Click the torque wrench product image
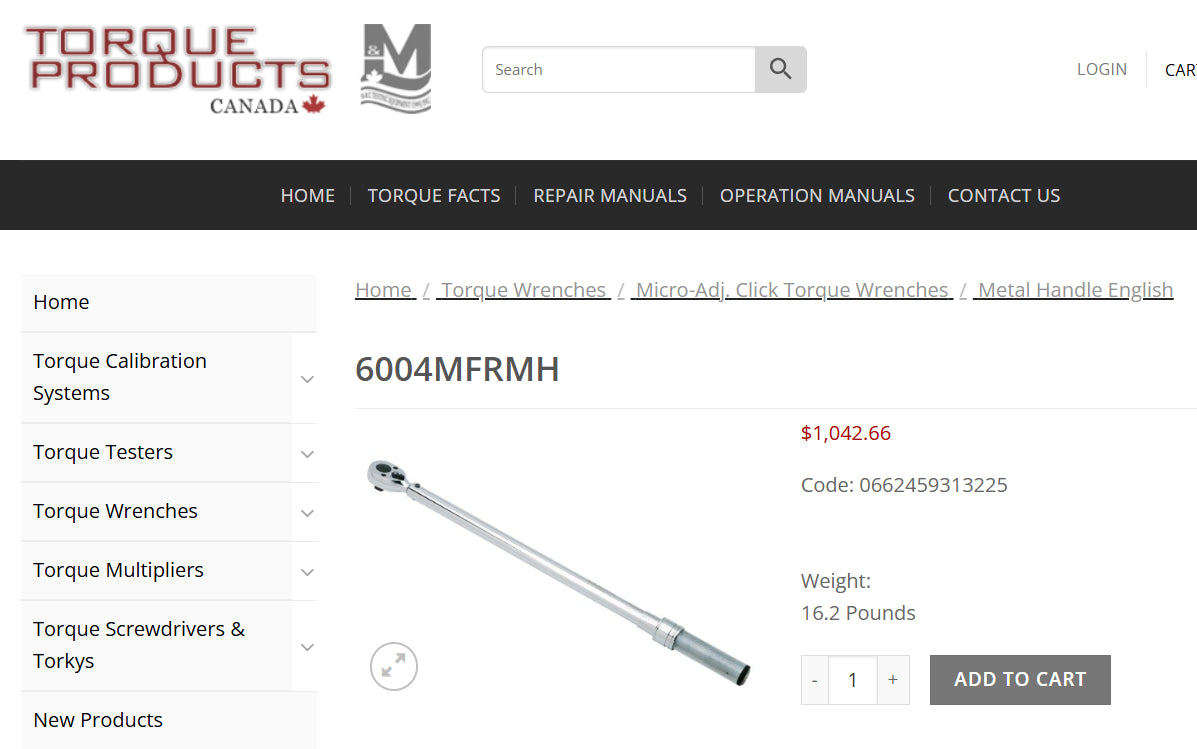 coord(558,573)
